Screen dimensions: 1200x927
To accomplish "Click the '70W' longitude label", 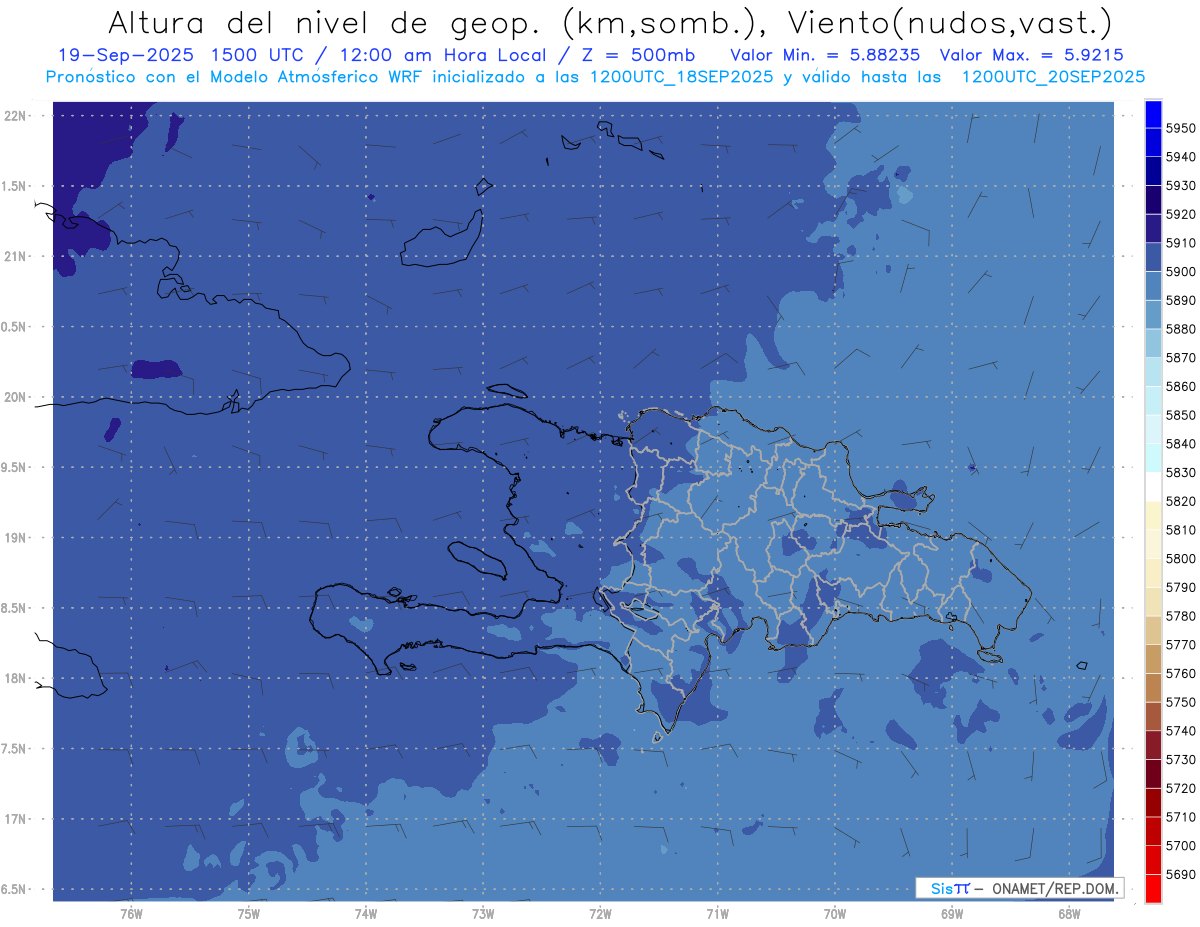I will (835, 913).
